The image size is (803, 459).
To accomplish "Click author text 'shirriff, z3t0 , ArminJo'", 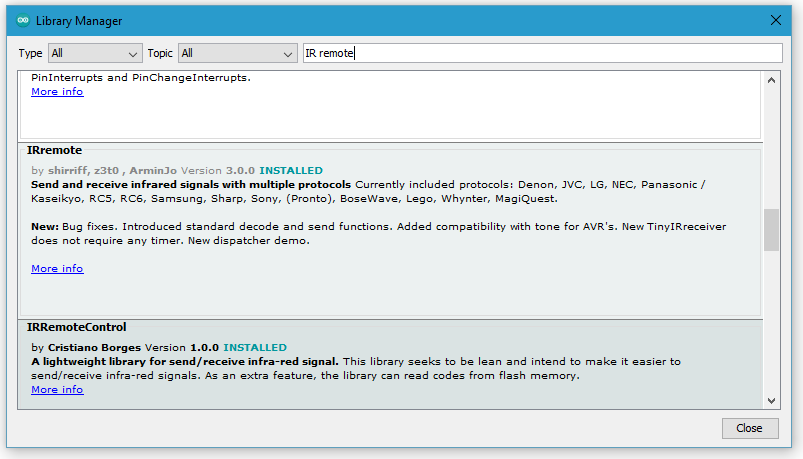I will pos(112,171).
